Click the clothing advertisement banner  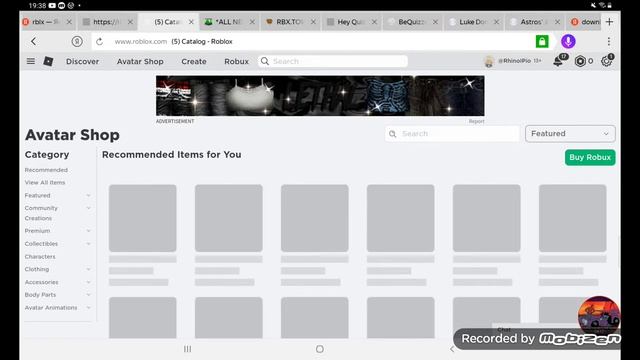point(320,96)
